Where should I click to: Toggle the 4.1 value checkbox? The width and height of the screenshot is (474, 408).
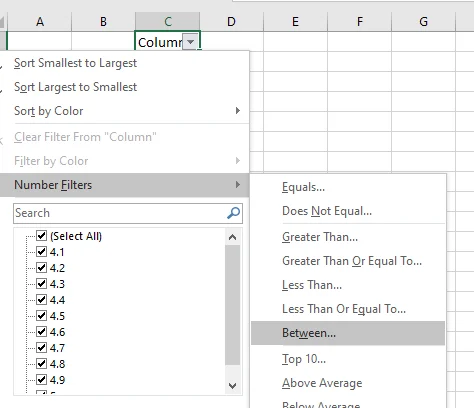(42, 251)
